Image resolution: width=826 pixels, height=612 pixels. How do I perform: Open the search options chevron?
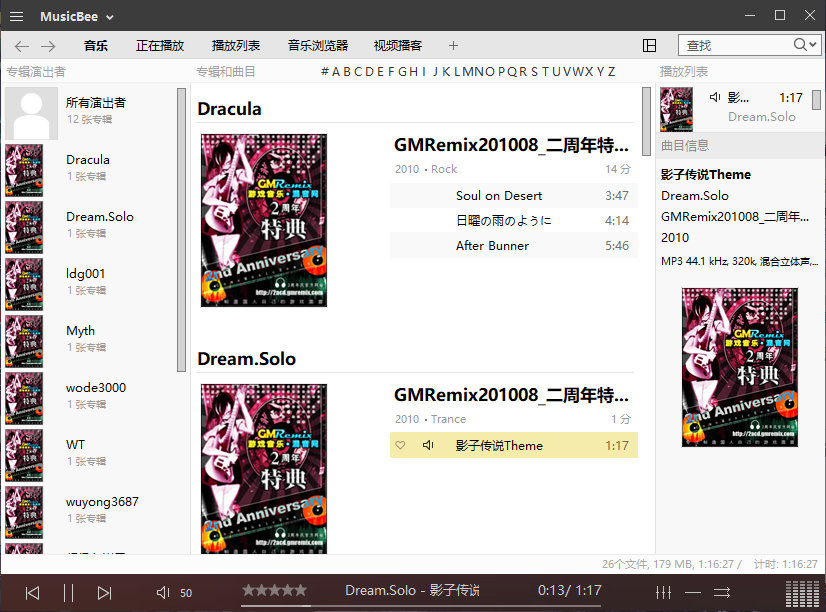[814, 45]
